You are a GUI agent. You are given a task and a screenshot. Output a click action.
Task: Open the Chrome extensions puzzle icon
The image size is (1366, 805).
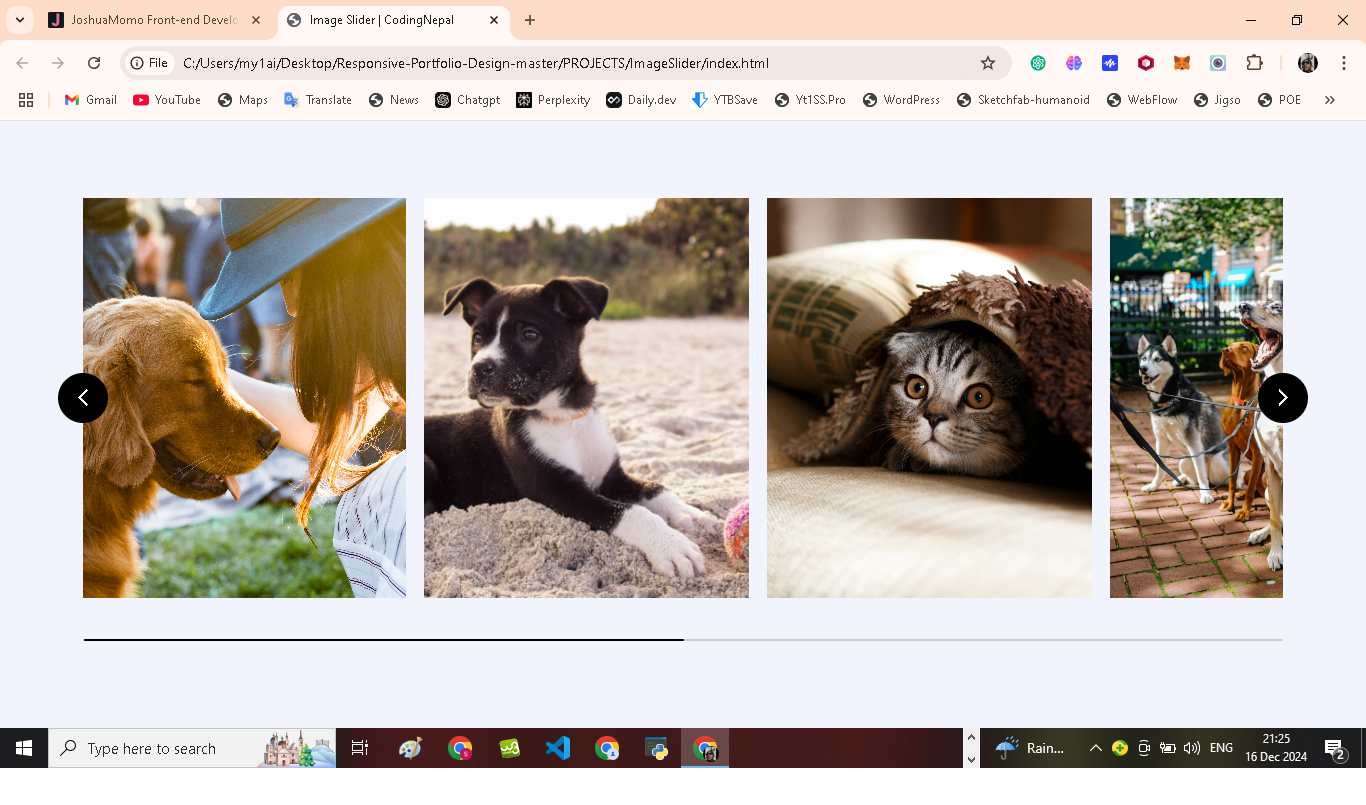[x=1254, y=63]
